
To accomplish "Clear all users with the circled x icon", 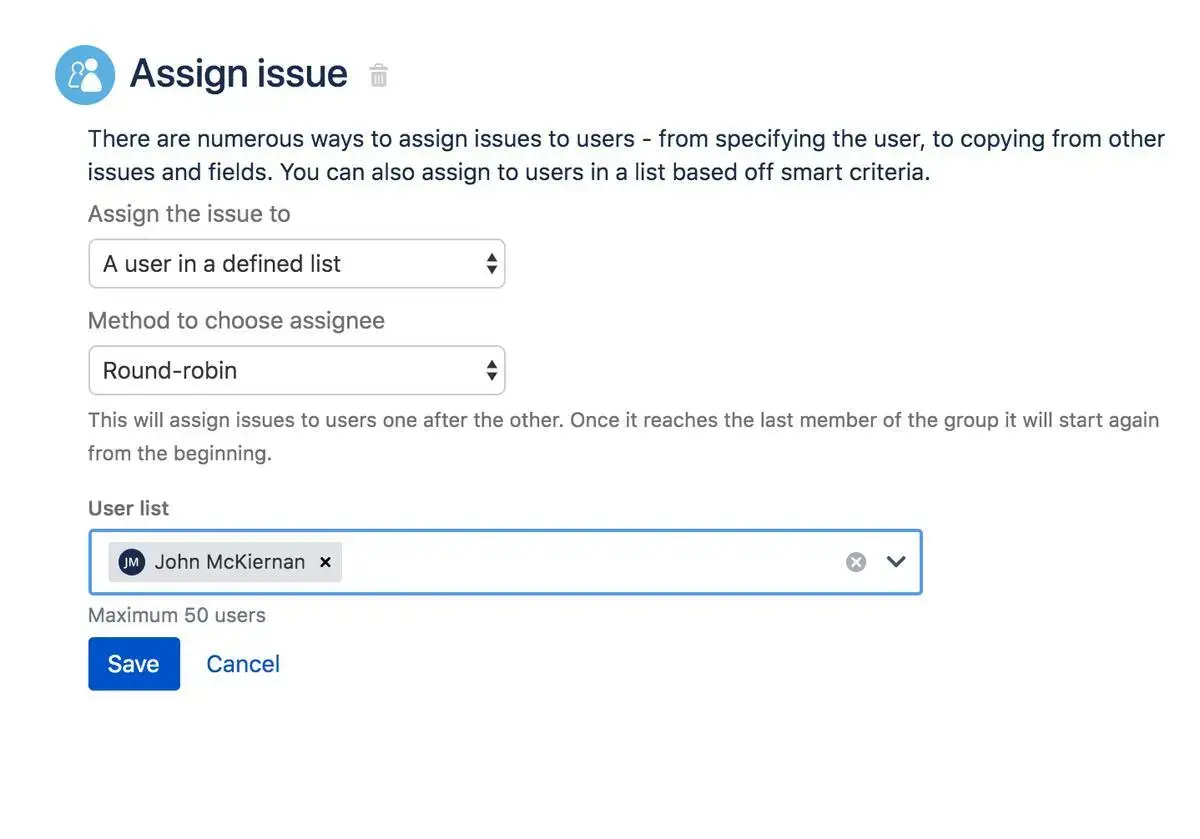I will [x=856, y=562].
